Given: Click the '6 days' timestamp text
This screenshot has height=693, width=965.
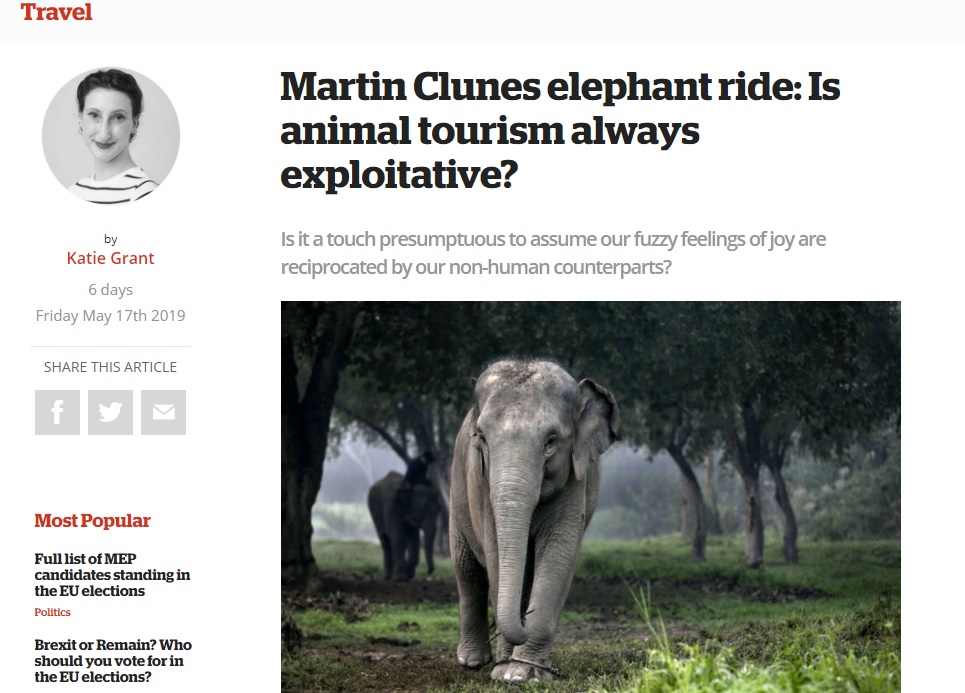Looking at the screenshot, I should coord(110,289).
